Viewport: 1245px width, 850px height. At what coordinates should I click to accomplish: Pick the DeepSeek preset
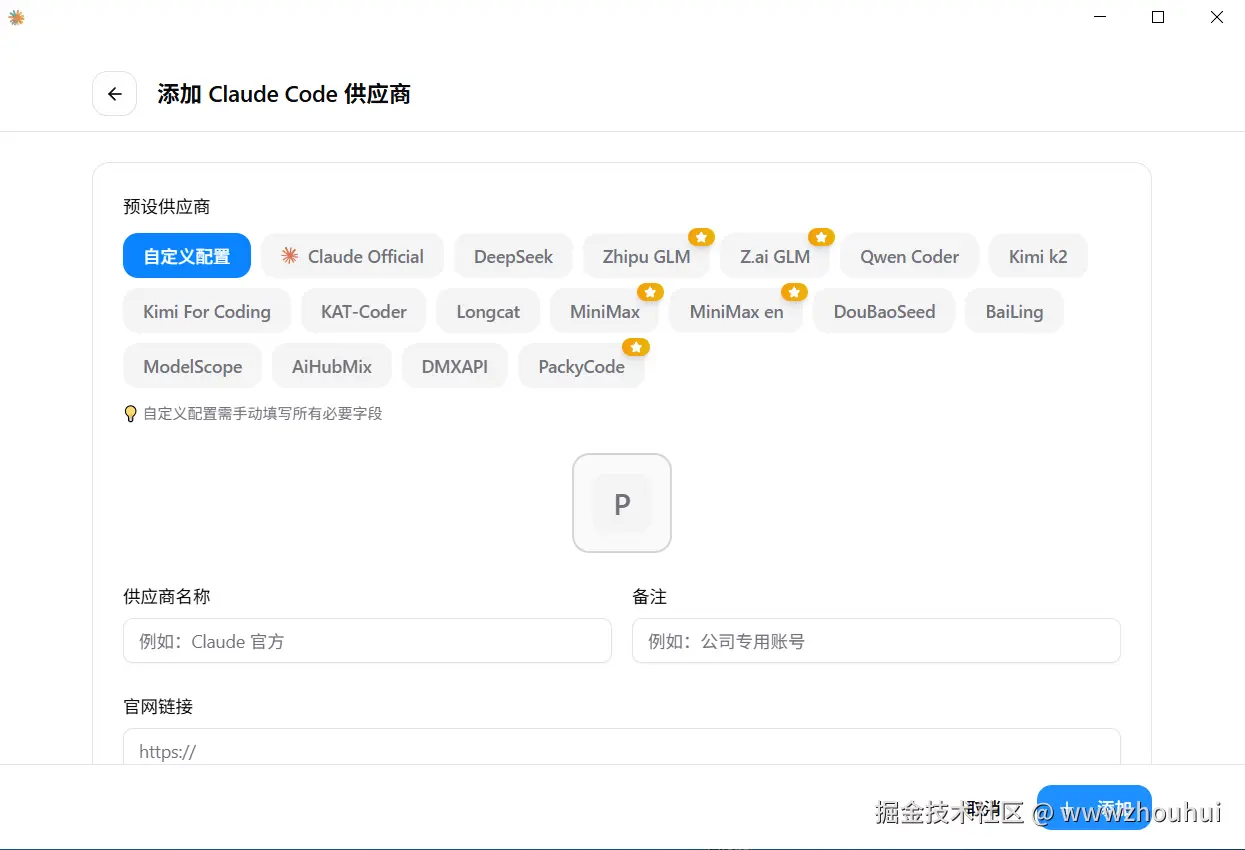point(513,256)
